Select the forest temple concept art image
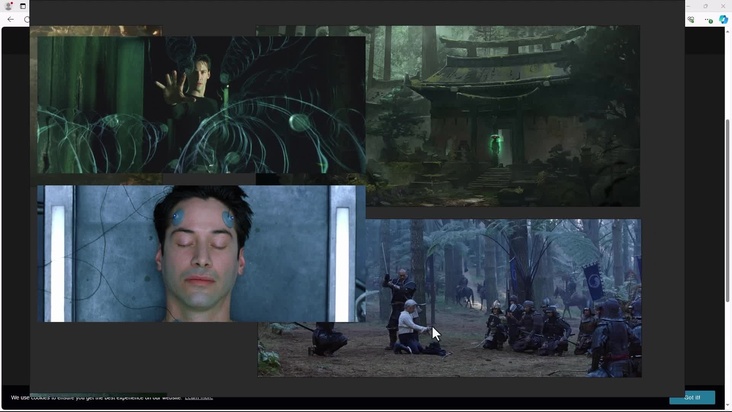 [503, 116]
